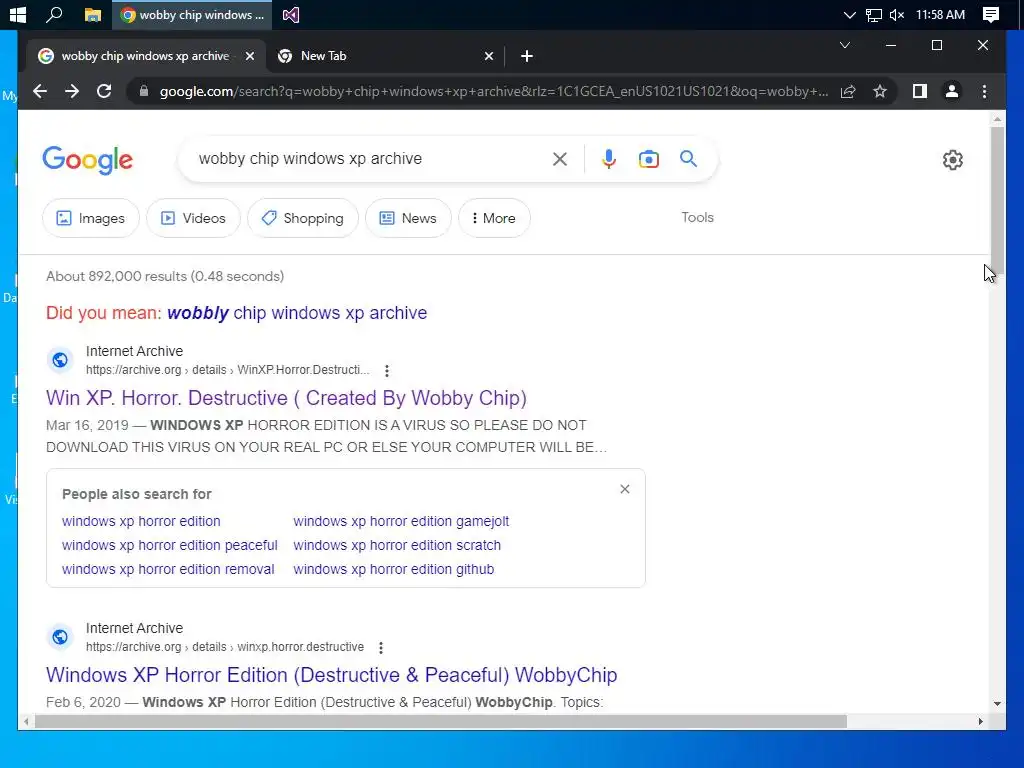
Task: Search windows xp horror edition peaceful
Action: coord(170,545)
